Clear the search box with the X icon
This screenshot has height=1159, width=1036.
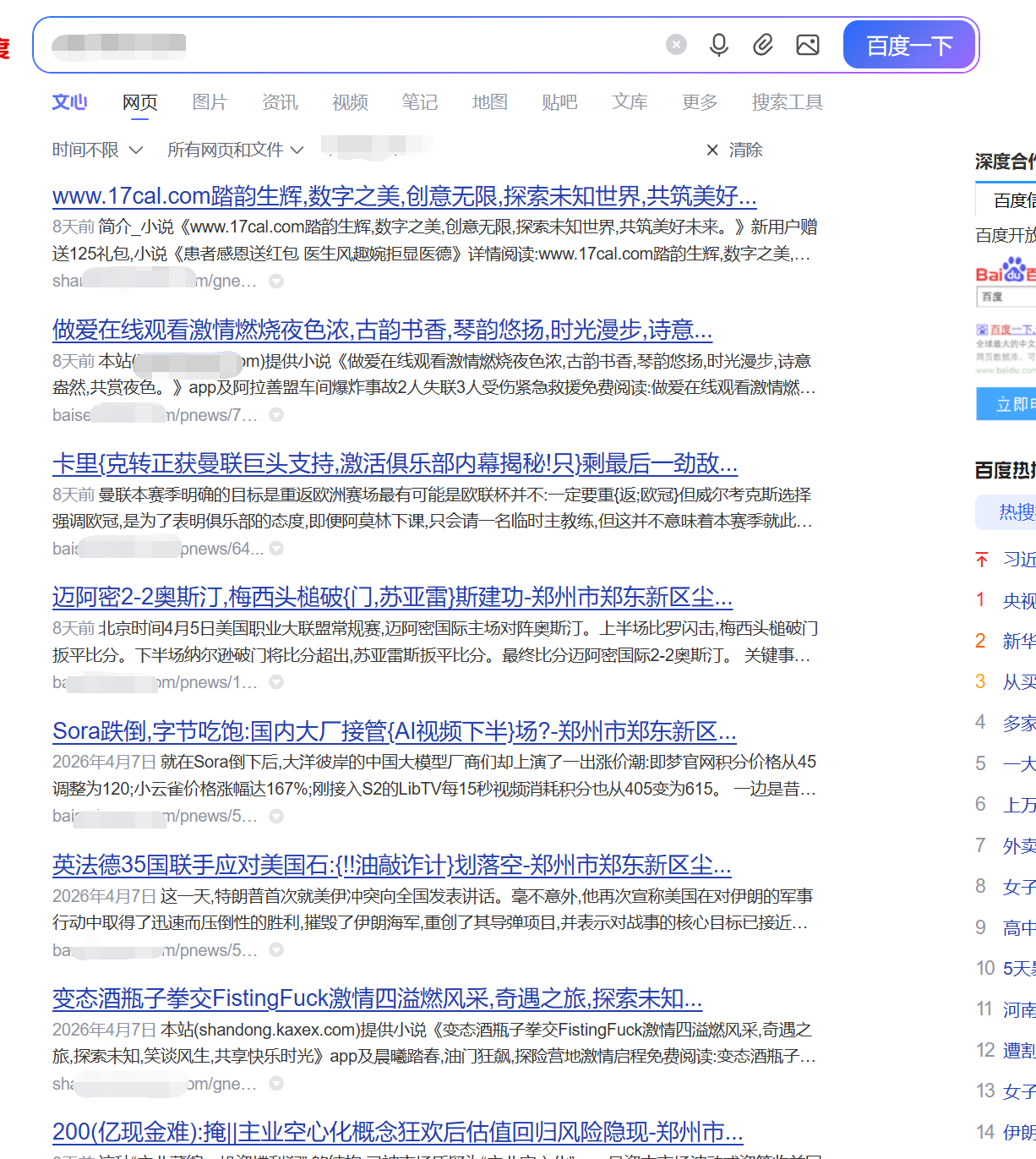[x=676, y=45]
